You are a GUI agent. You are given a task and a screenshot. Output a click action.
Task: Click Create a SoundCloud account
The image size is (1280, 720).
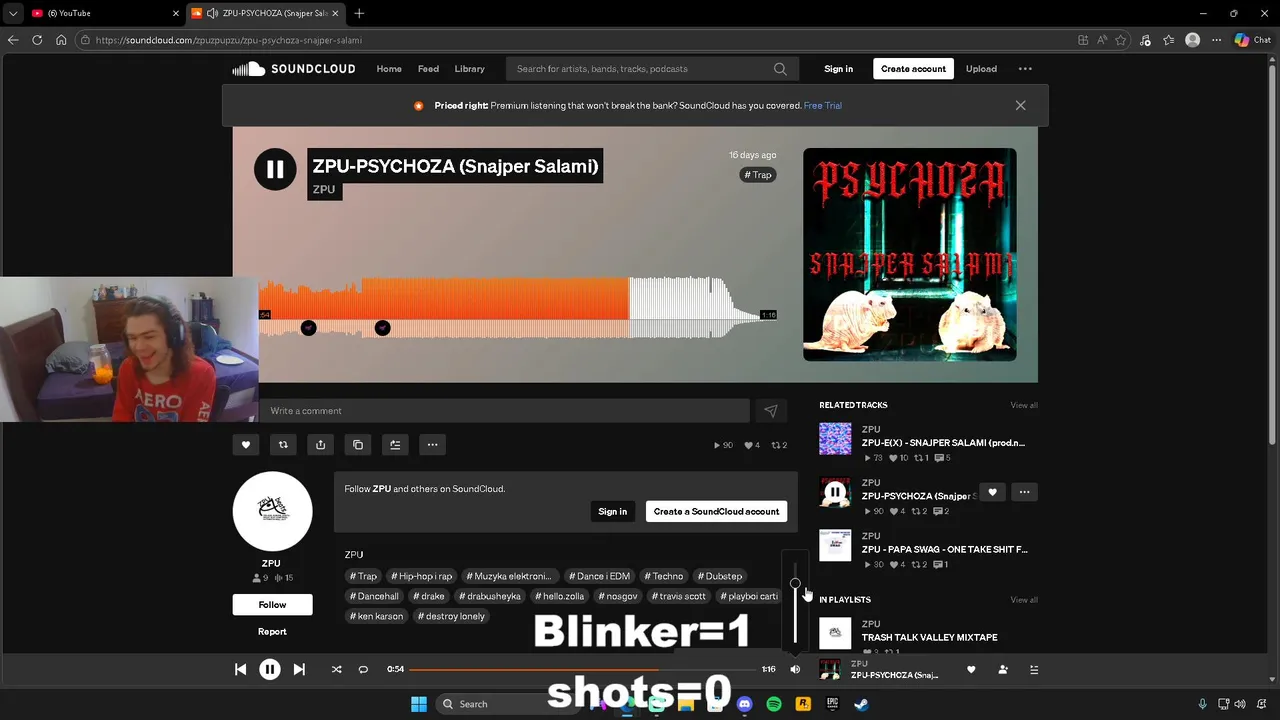tap(716, 512)
